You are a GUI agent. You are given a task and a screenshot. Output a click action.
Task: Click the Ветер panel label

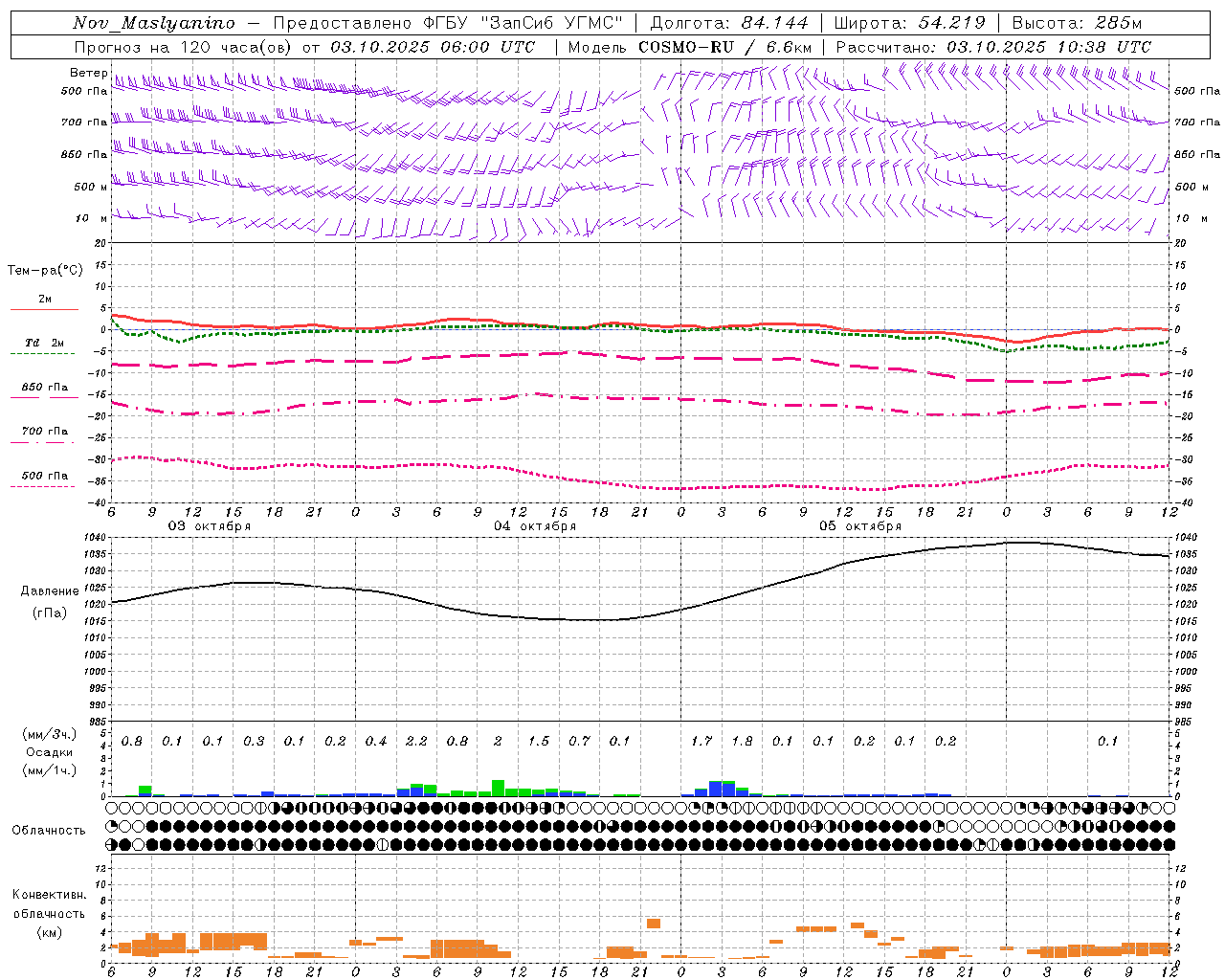tap(88, 73)
